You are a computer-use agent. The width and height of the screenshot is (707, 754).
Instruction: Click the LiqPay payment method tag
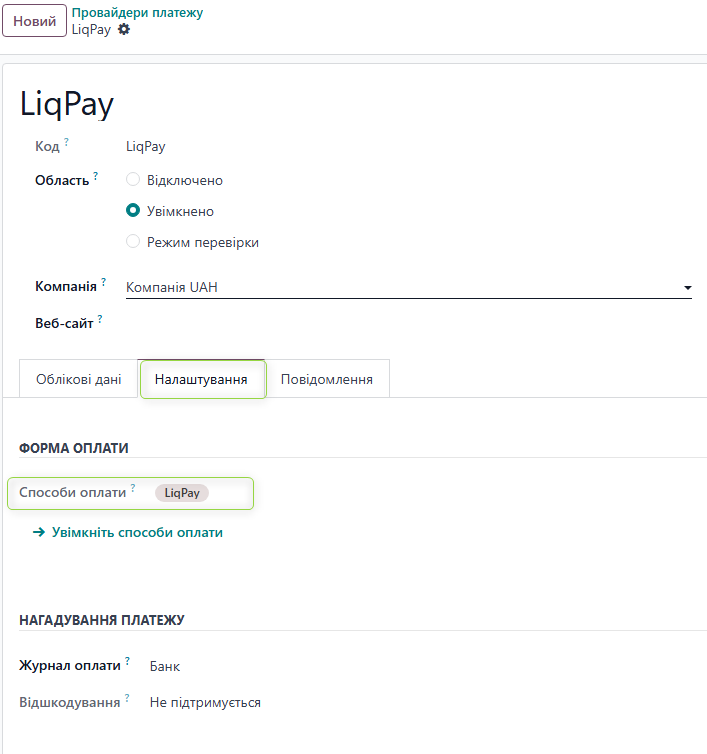(x=182, y=493)
